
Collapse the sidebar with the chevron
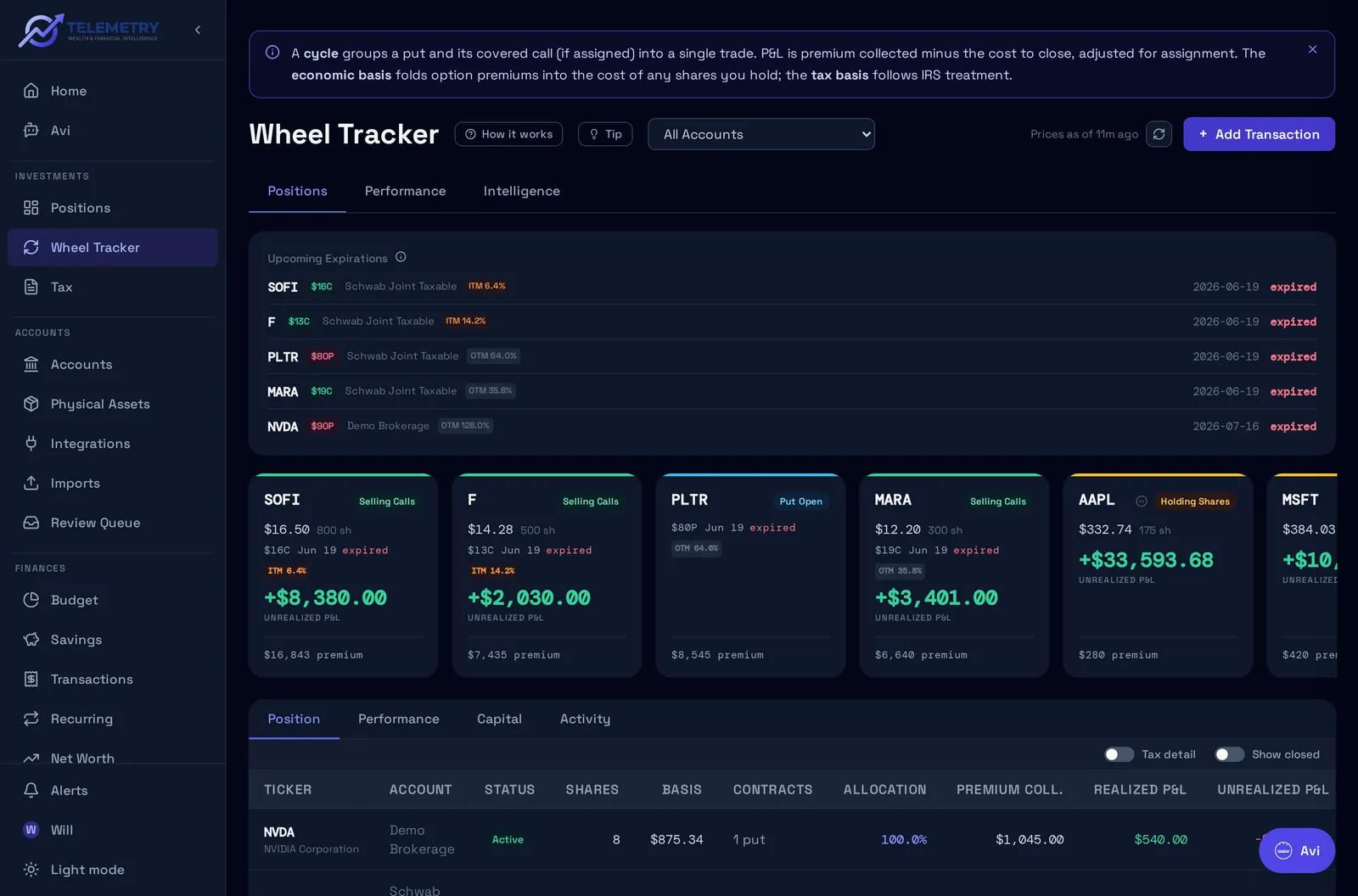click(x=198, y=30)
